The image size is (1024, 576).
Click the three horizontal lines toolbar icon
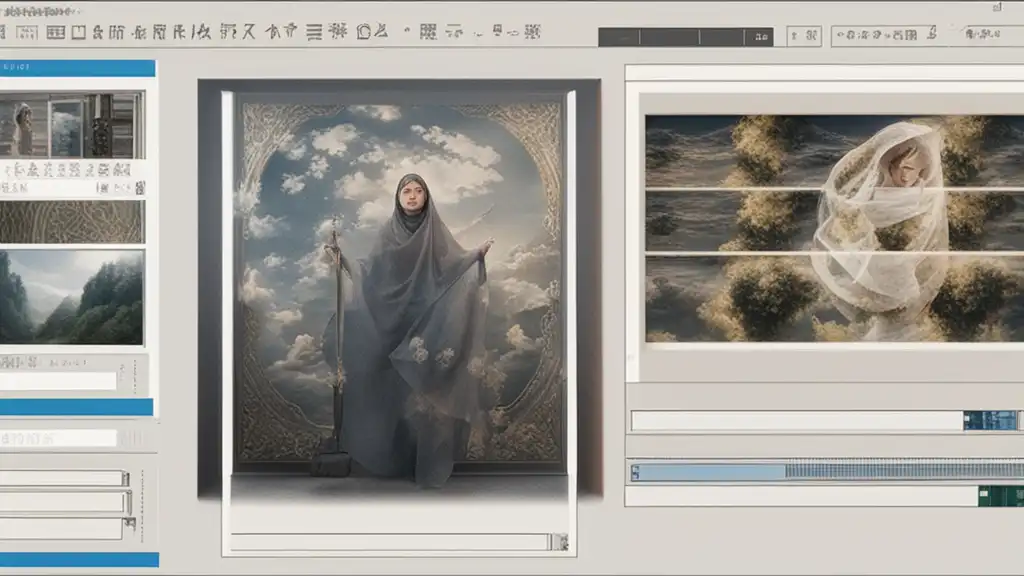pyautogui.click(x=314, y=32)
